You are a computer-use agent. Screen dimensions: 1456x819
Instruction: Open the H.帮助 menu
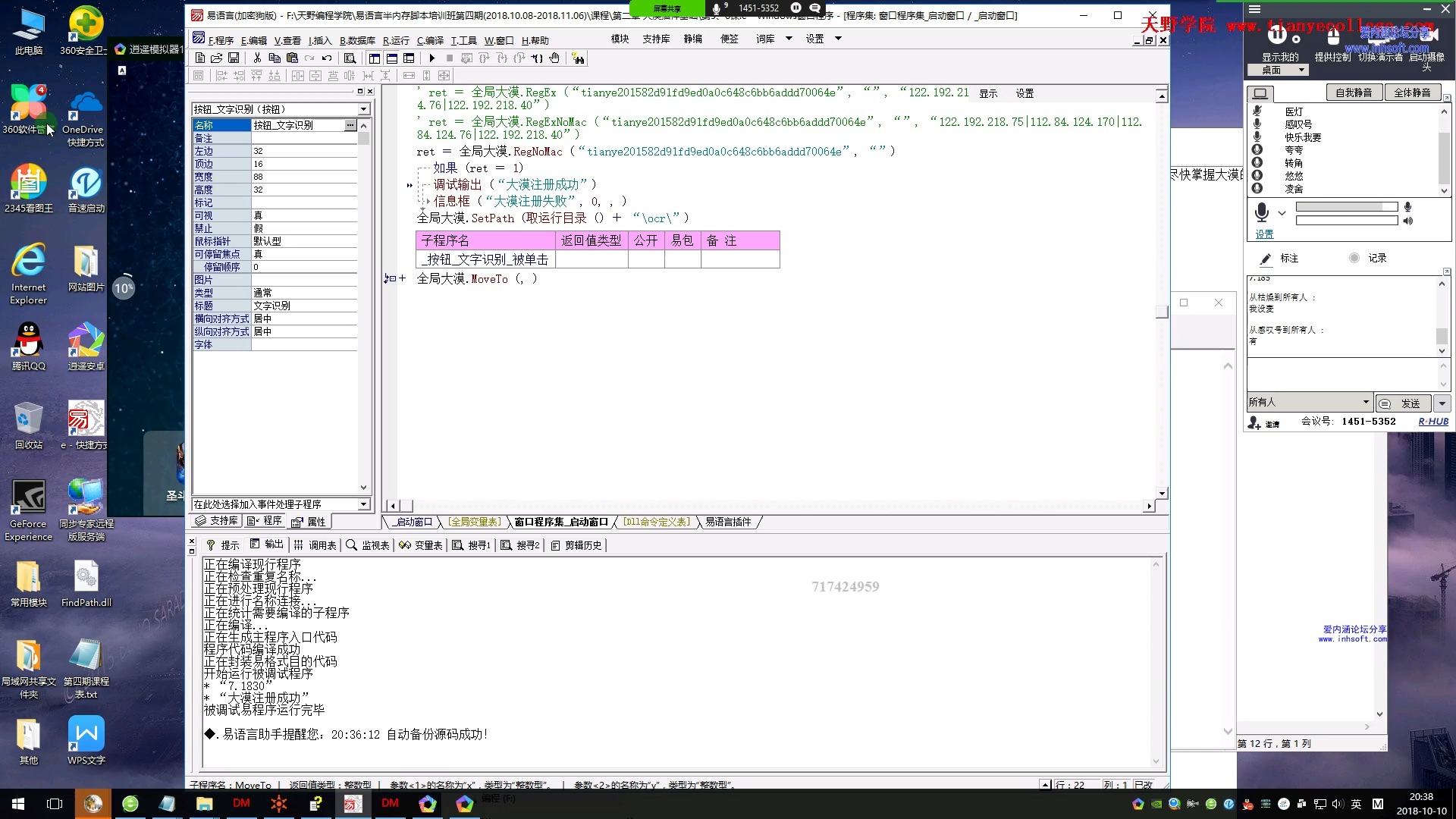(x=535, y=40)
